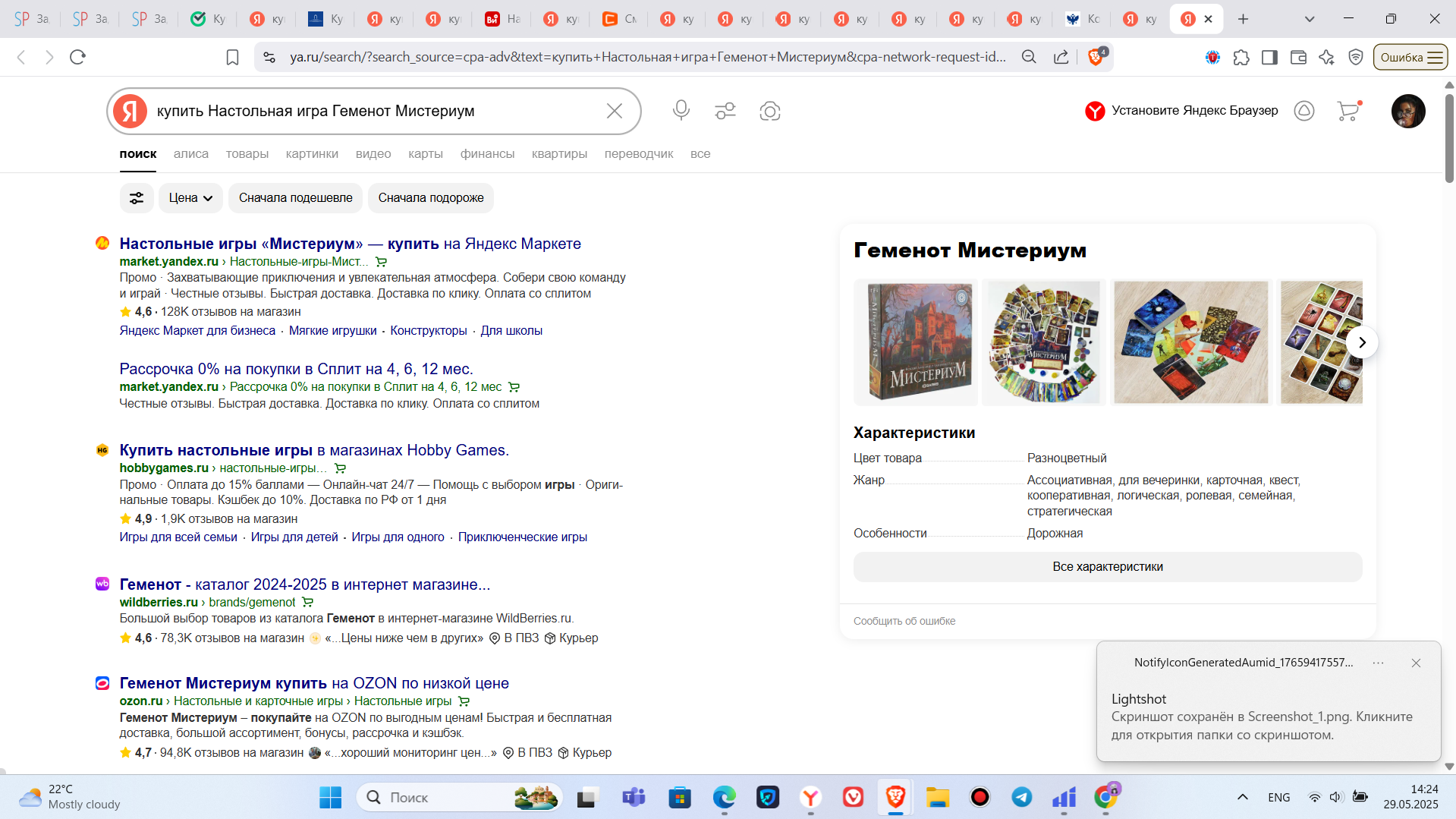Switch to the товары tab
The image size is (1456, 819).
coord(247,154)
